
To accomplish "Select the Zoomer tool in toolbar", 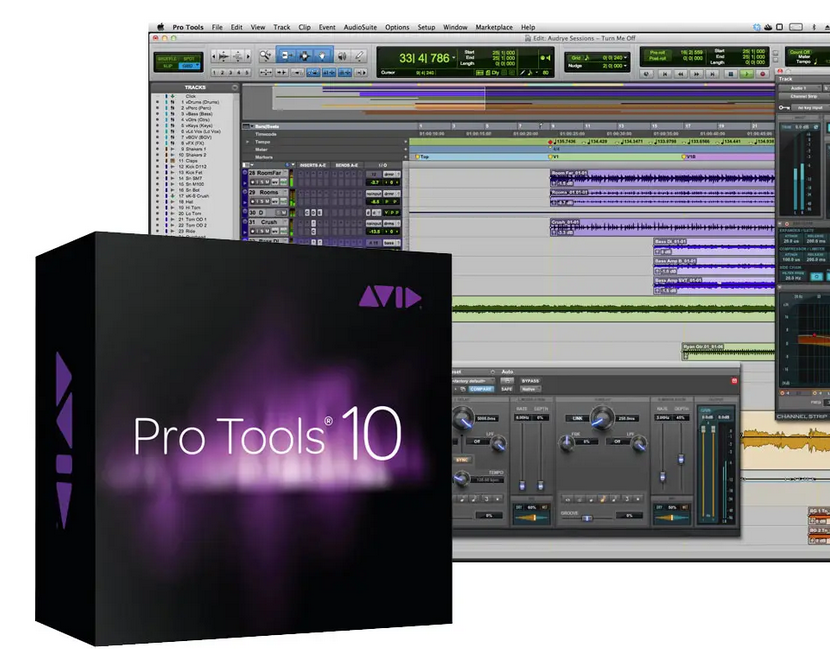I will [266, 56].
